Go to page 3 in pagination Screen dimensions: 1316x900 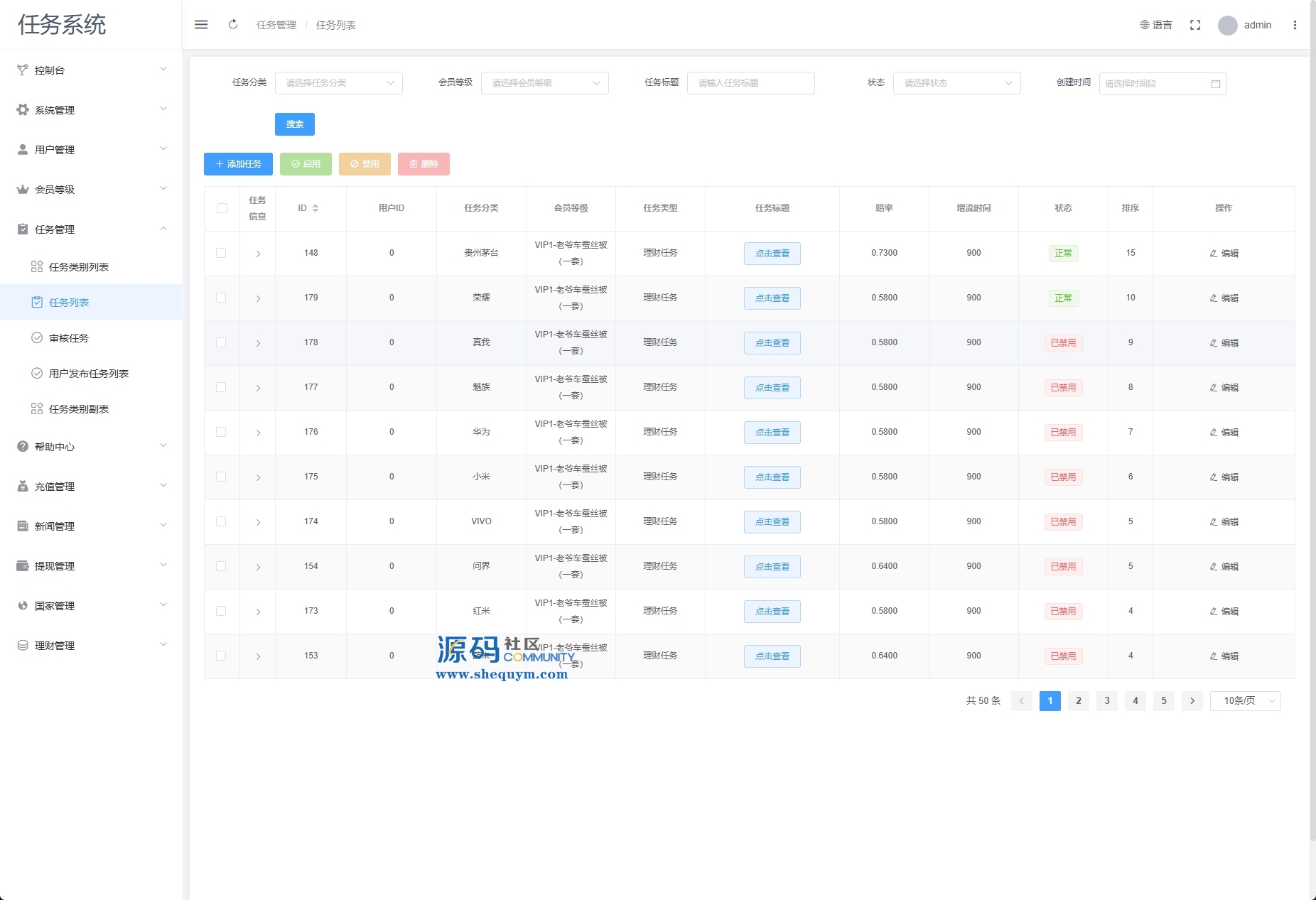1106,701
